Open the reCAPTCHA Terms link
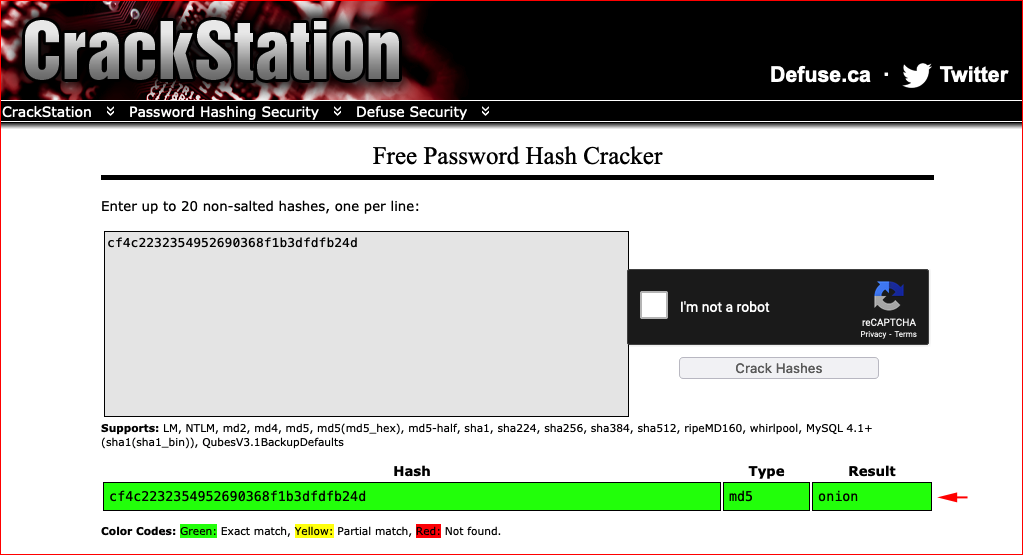The width and height of the screenshot is (1023, 555). point(906,334)
